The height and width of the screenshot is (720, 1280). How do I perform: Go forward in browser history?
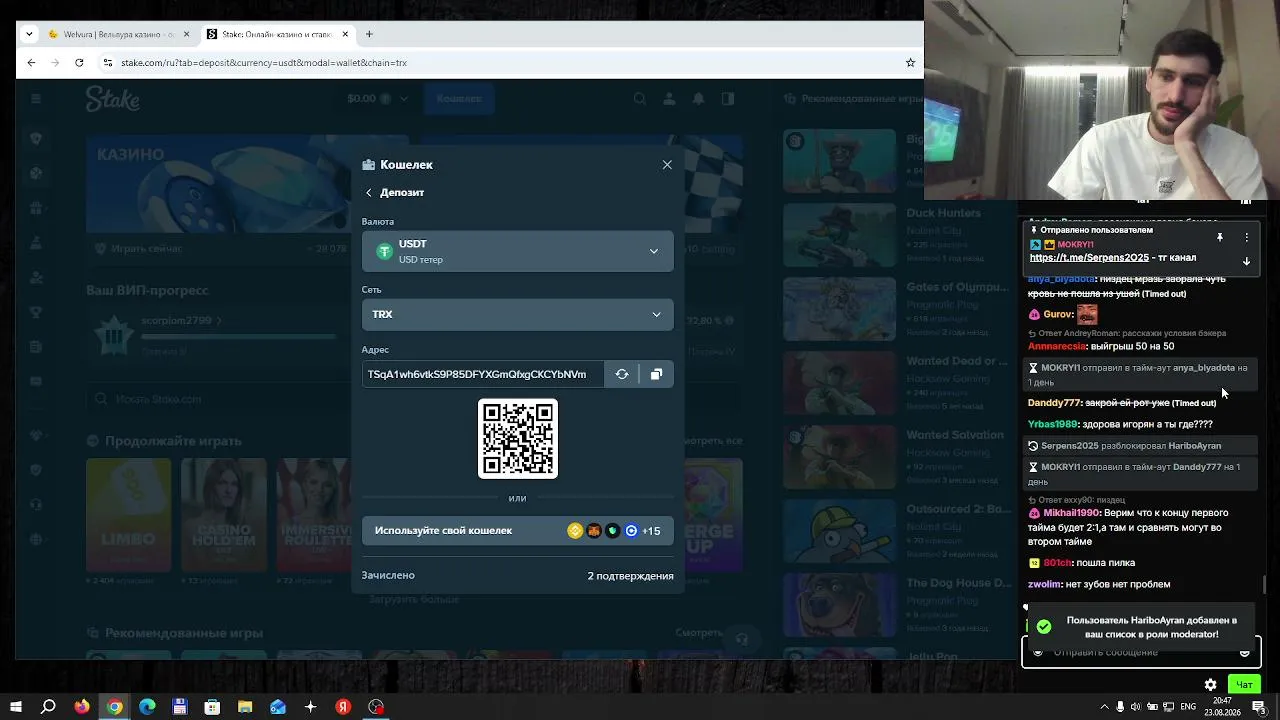tap(54, 62)
